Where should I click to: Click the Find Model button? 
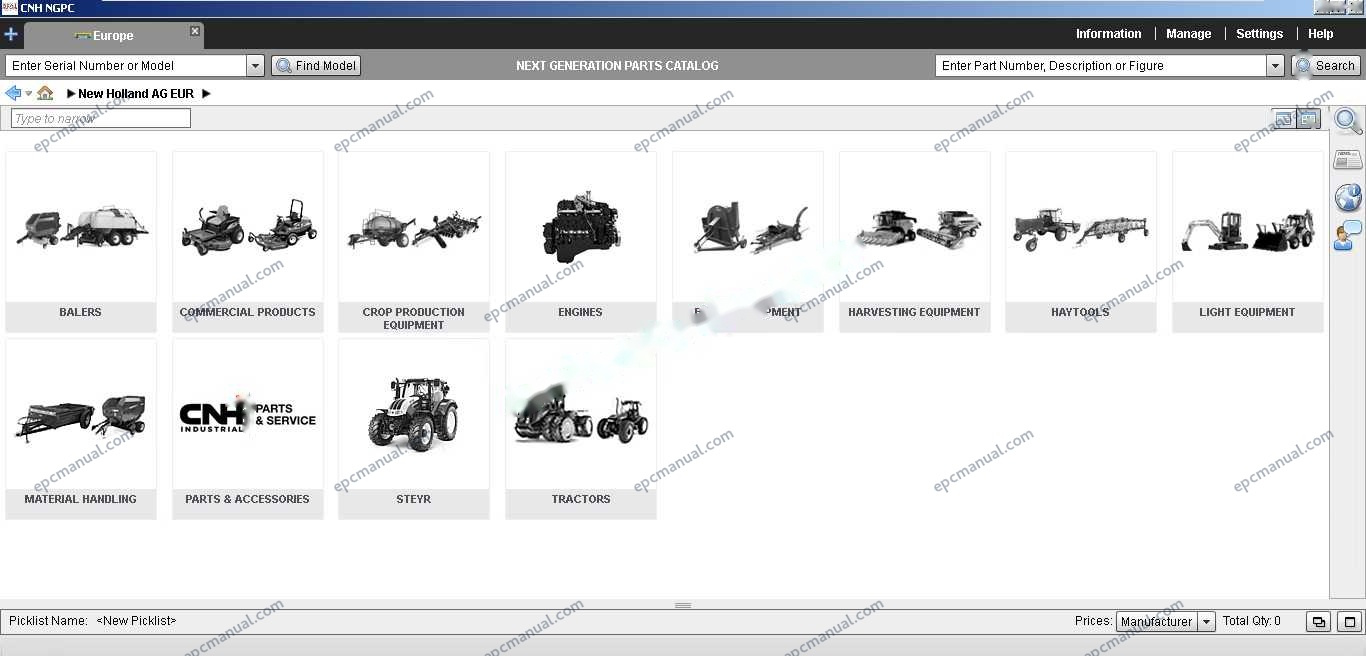point(316,66)
